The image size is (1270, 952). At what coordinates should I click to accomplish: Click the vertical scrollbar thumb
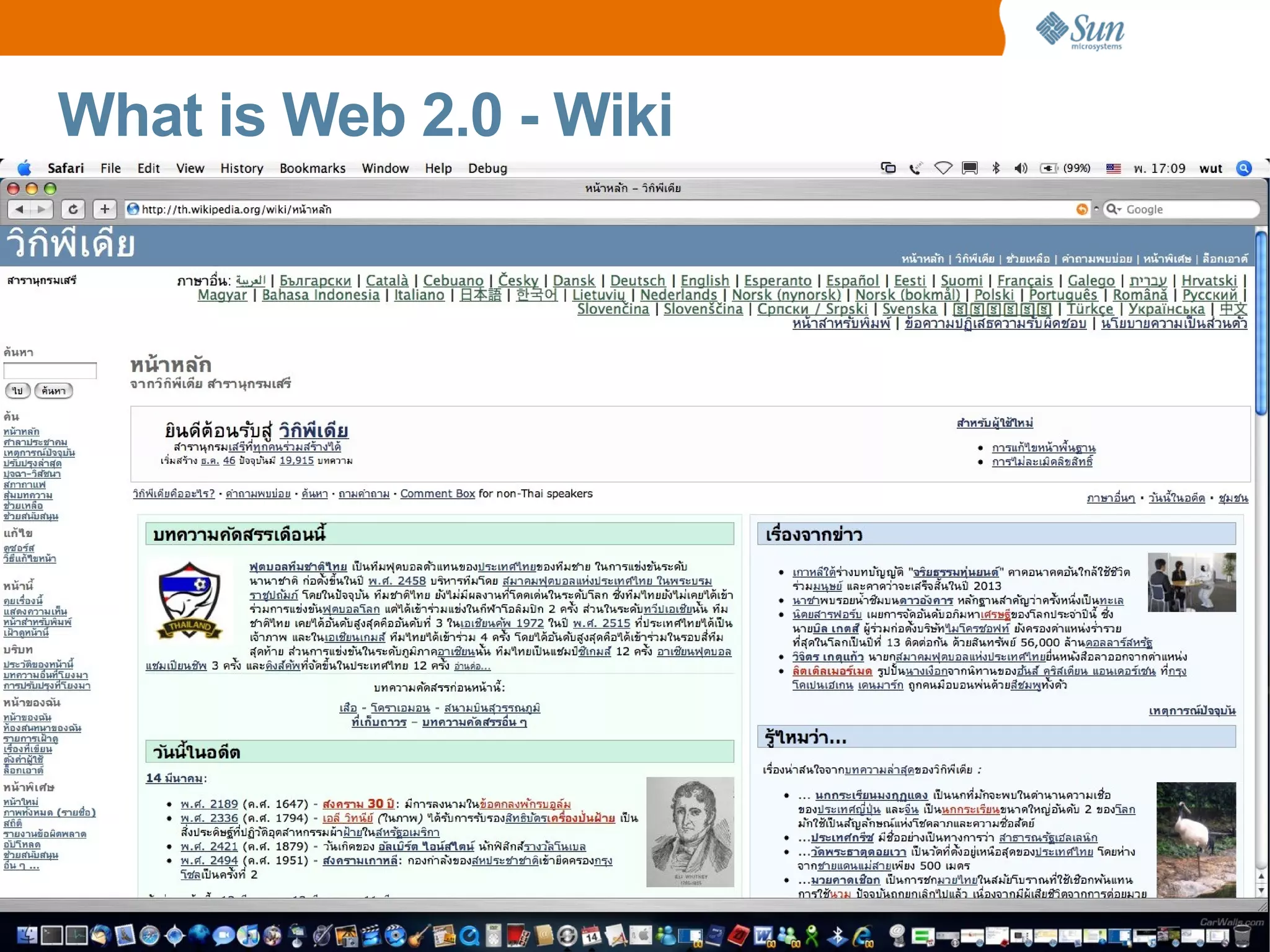coord(1261,323)
